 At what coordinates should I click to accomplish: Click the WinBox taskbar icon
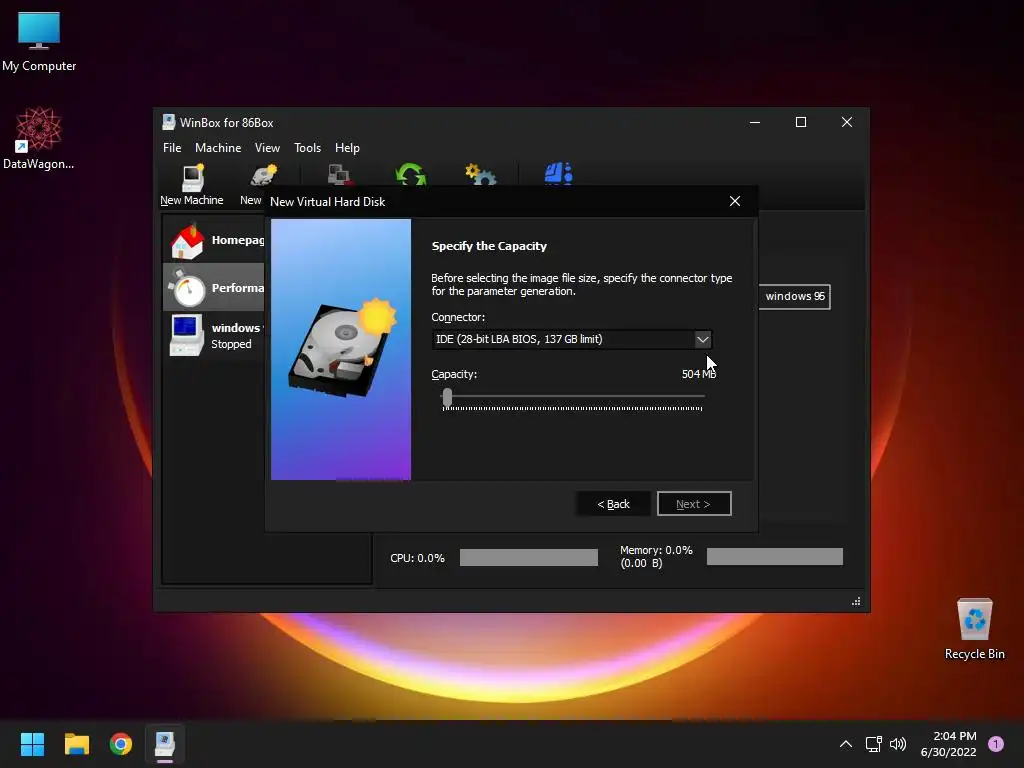pos(165,744)
